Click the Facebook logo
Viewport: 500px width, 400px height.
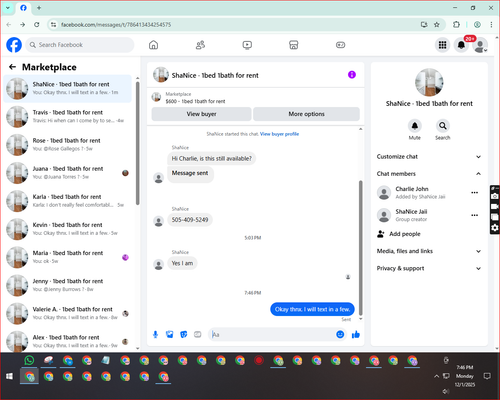pyautogui.click(x=14, y=45)
